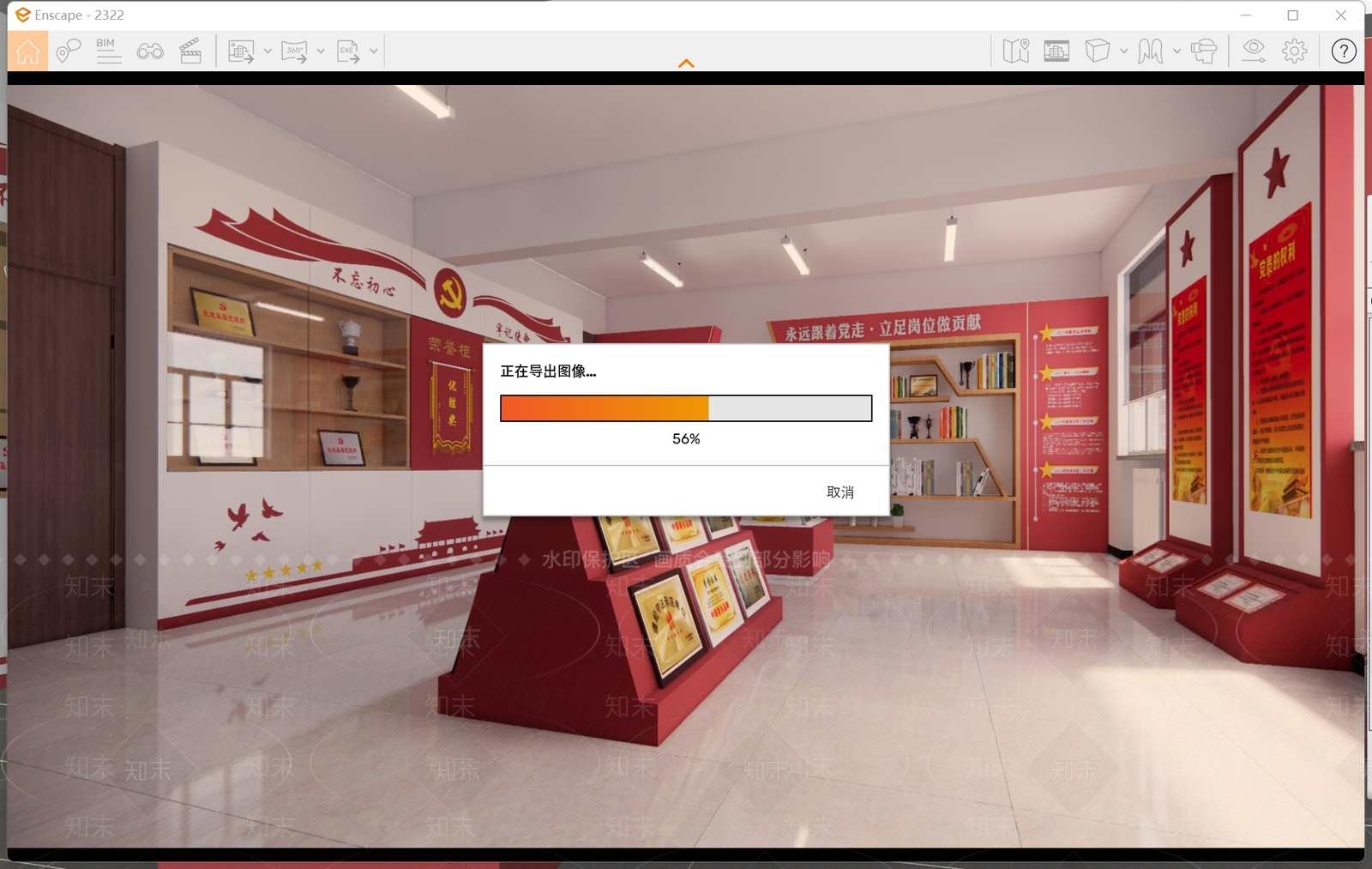Maximize the Enscape window
This screenshot has width=1372, height=869.
[x=1293, y=15]
